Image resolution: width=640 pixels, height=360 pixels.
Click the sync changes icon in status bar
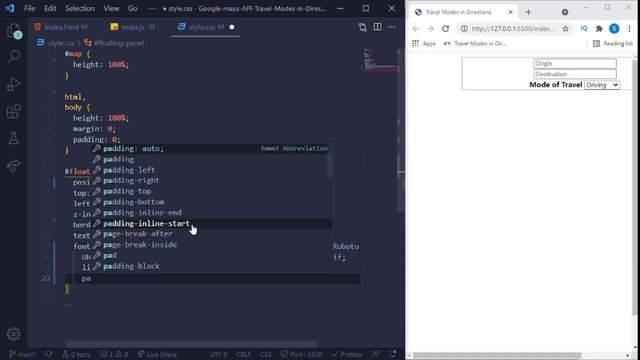click(49, 354)
